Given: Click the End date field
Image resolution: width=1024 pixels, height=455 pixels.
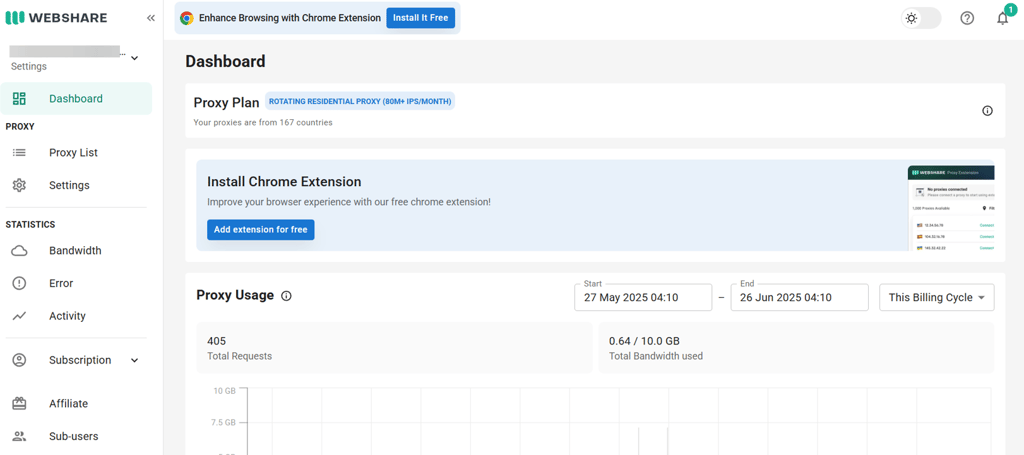Looking at the screenshot, I should point(799,298).
